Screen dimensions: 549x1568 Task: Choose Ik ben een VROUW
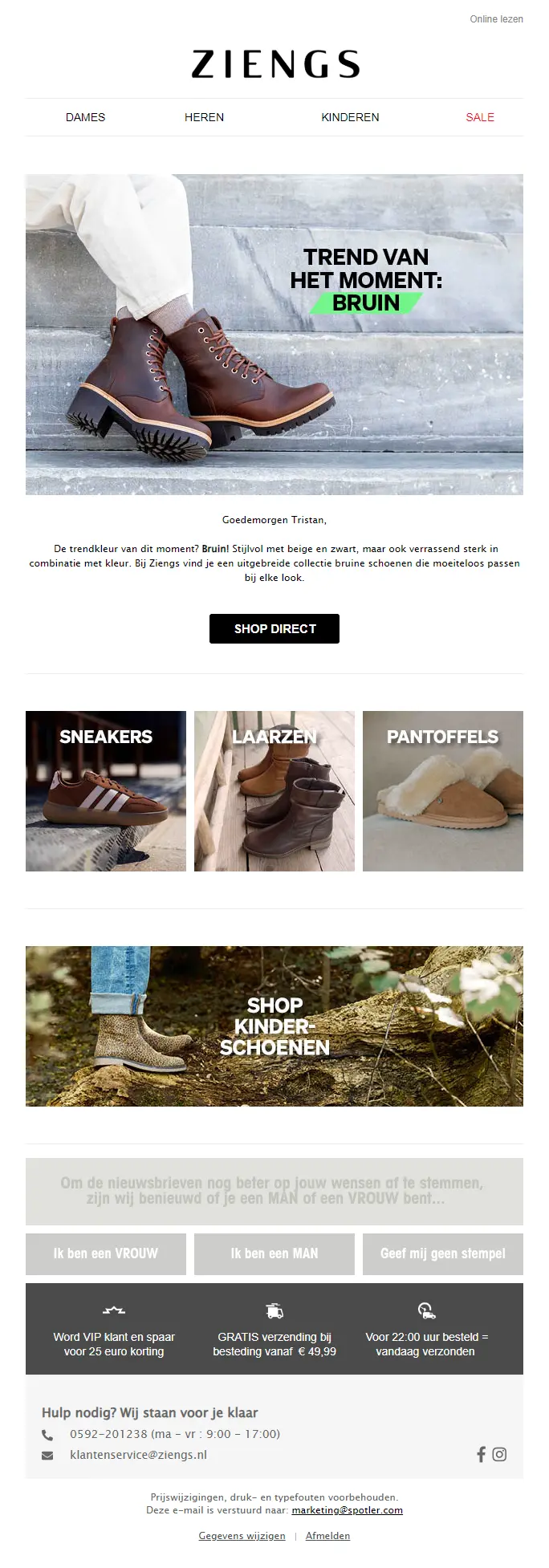pyautogui.click(x=106, y=1253)
